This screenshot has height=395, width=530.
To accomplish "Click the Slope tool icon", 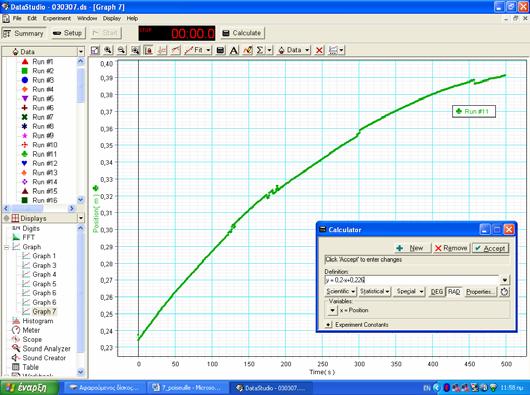I will 176,50.
